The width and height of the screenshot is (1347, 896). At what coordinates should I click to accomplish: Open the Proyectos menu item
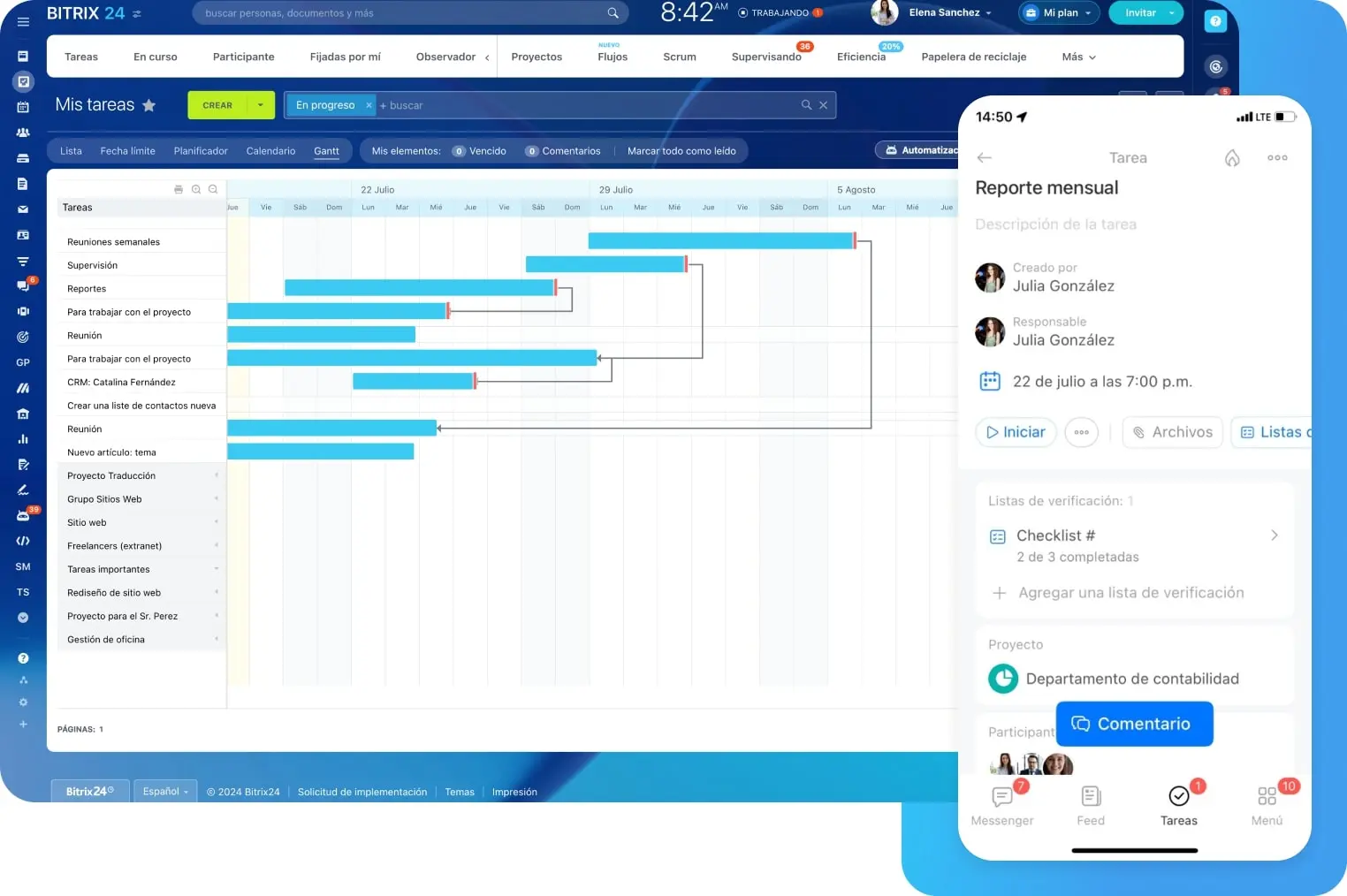click(537, 57)
